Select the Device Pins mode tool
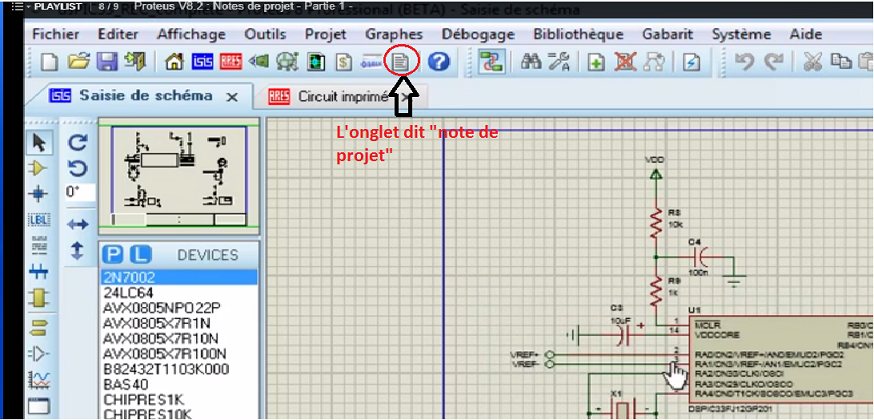Viewport: 874px width, 420px height. pyautogui.click(x=38, y=354)
